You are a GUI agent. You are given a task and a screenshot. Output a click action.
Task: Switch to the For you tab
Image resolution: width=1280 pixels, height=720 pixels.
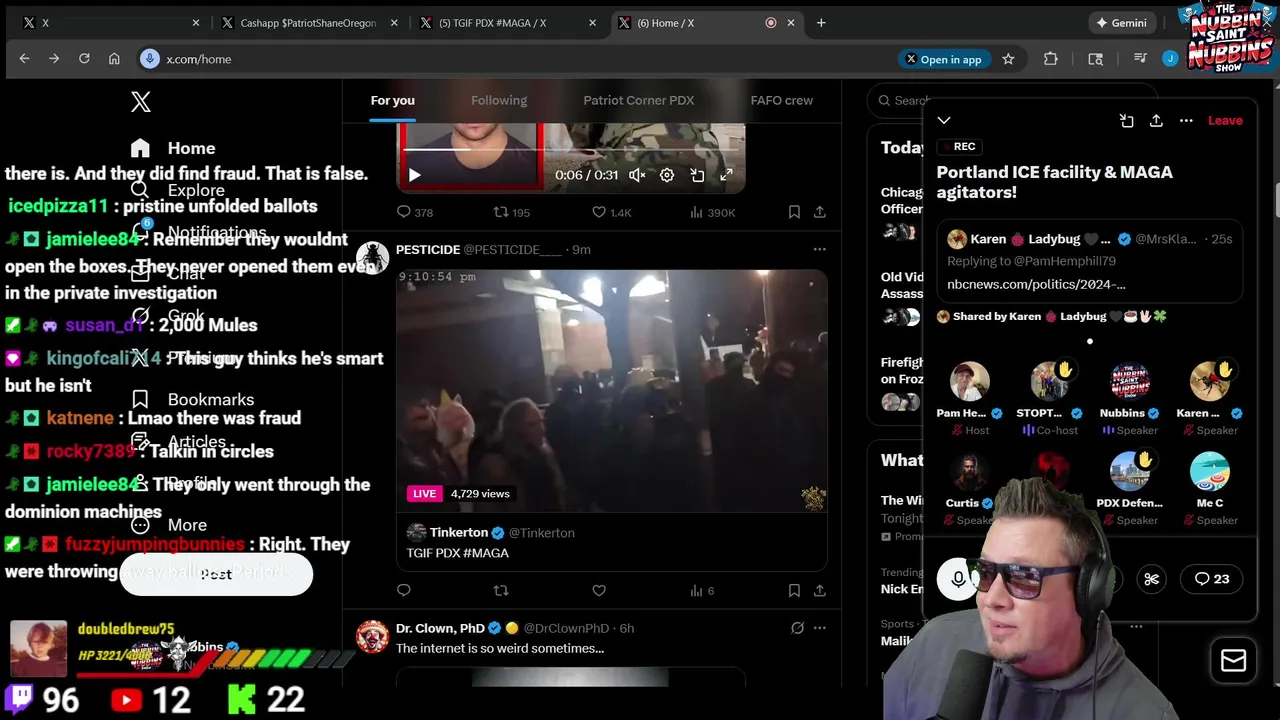pyautogui.click(x=392, y=100)
